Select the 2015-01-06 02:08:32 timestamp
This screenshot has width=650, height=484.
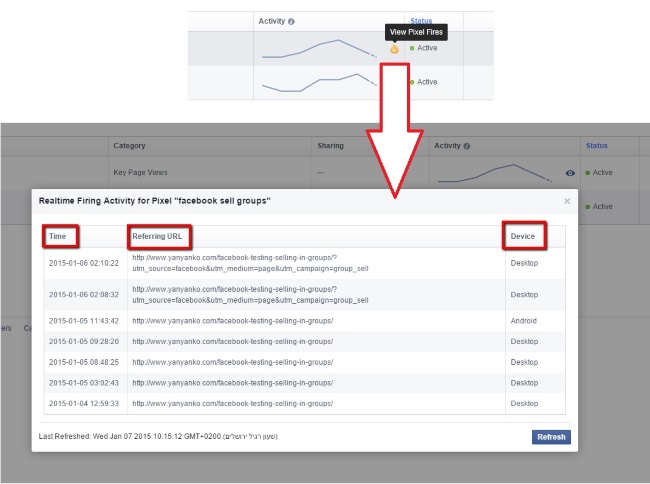(84, 295)
